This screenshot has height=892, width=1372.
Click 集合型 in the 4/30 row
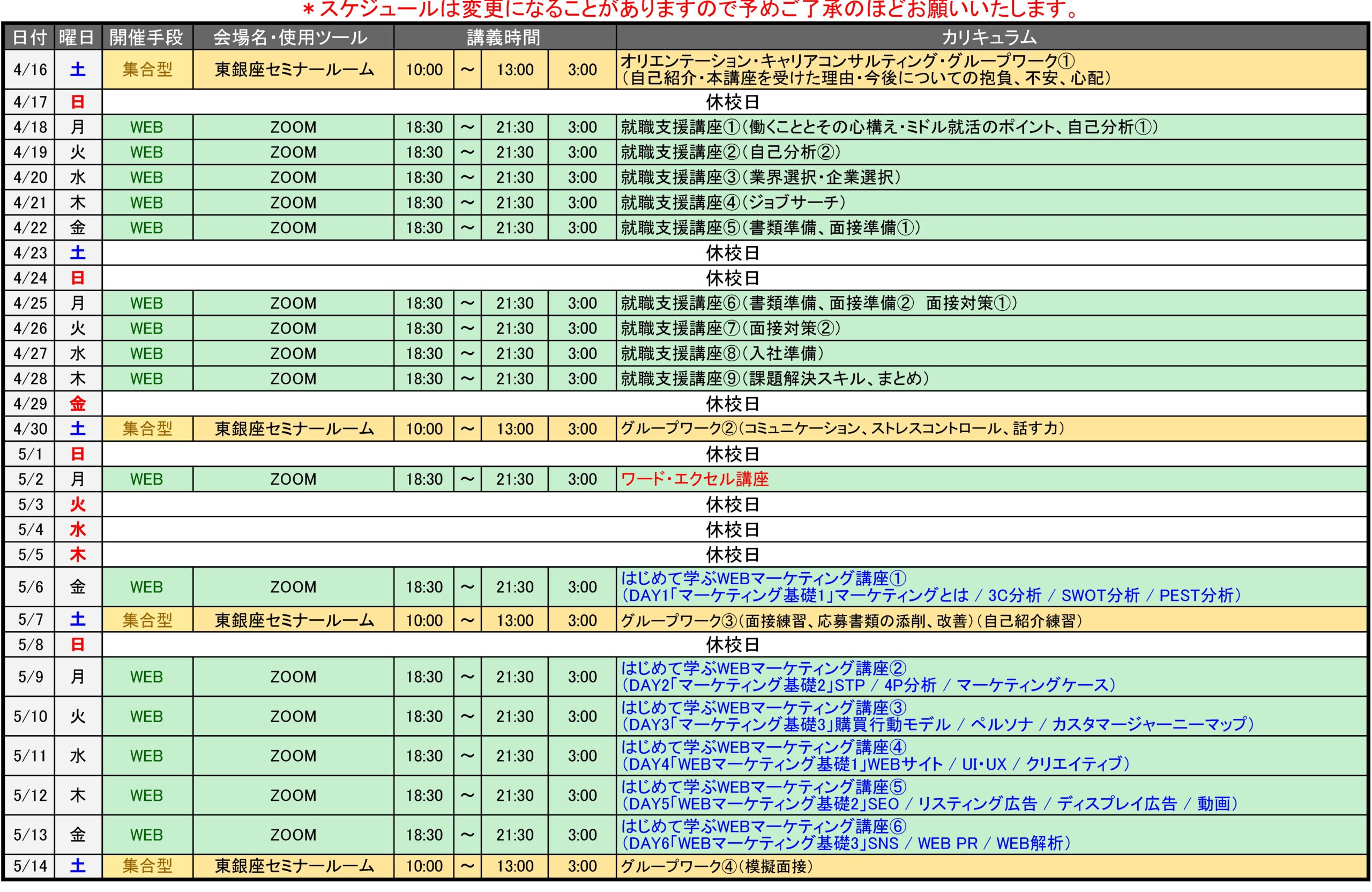point(147,429)
